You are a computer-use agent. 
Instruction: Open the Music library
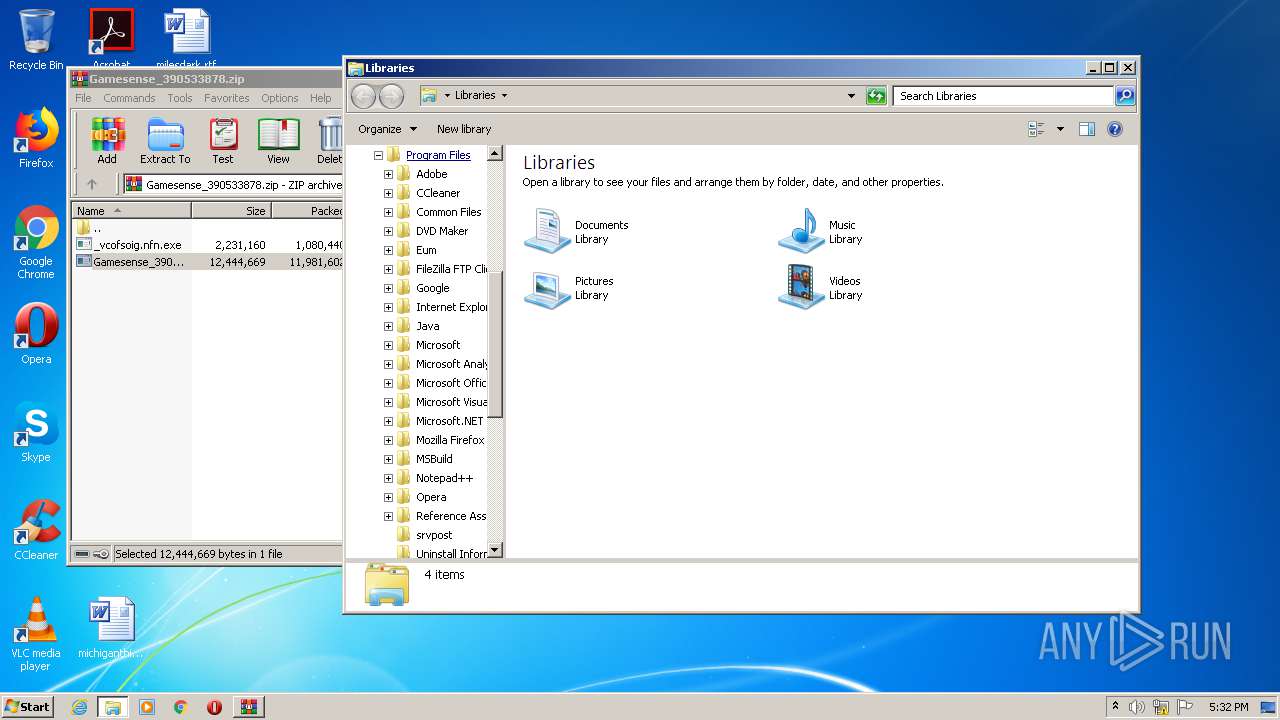pos(821,231)
